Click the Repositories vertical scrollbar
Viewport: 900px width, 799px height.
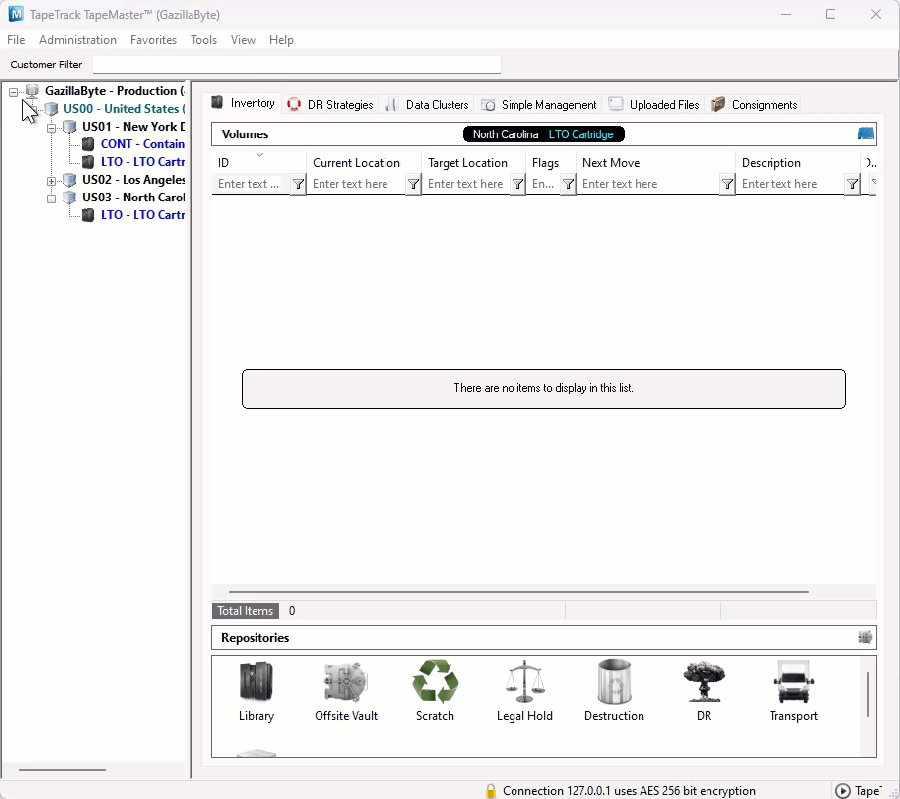pos(868,695)
